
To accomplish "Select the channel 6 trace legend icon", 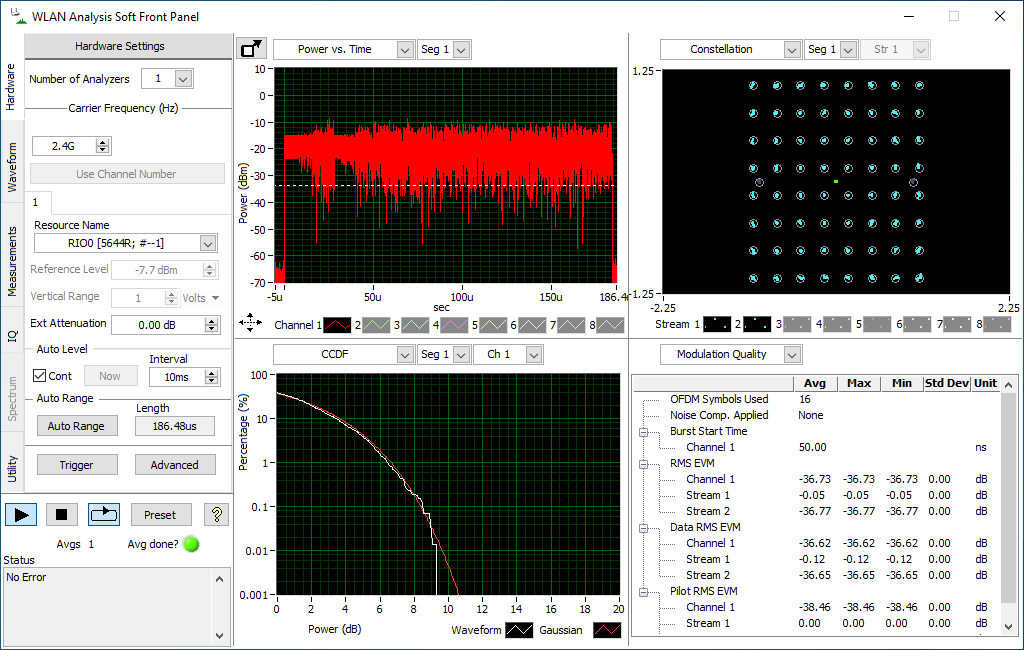I will point(532,325).
